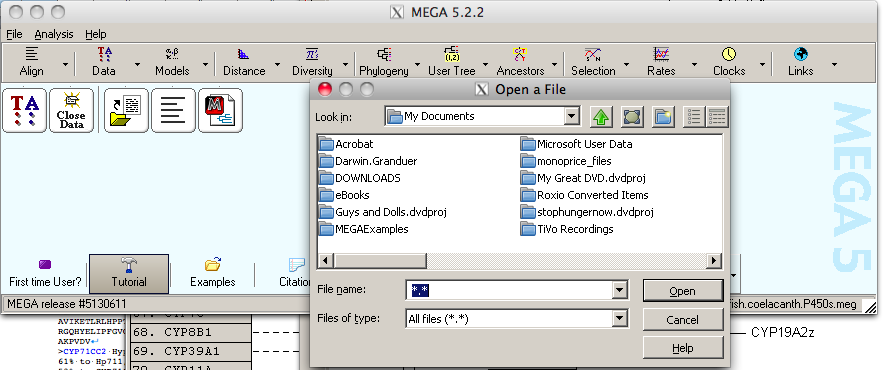Click the CYP19A2z label in background tree
This screenshot has width=883, height=370.
click(x=783, y=333)
